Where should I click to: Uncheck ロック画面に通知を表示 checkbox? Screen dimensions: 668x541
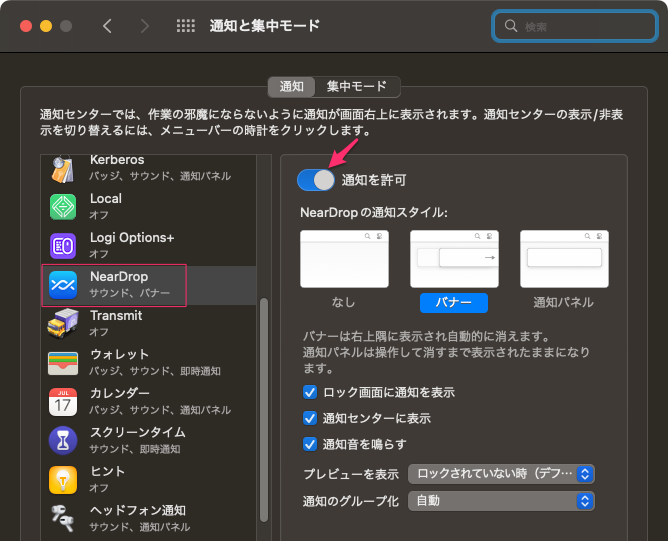point(310,393)
